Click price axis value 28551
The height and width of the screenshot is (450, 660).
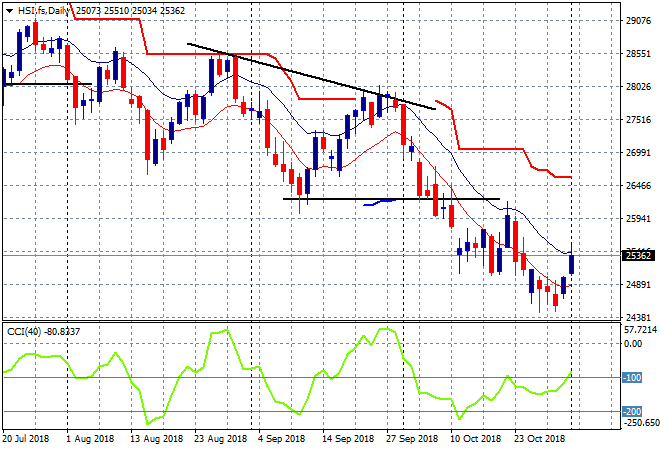[x=638, y=54]
